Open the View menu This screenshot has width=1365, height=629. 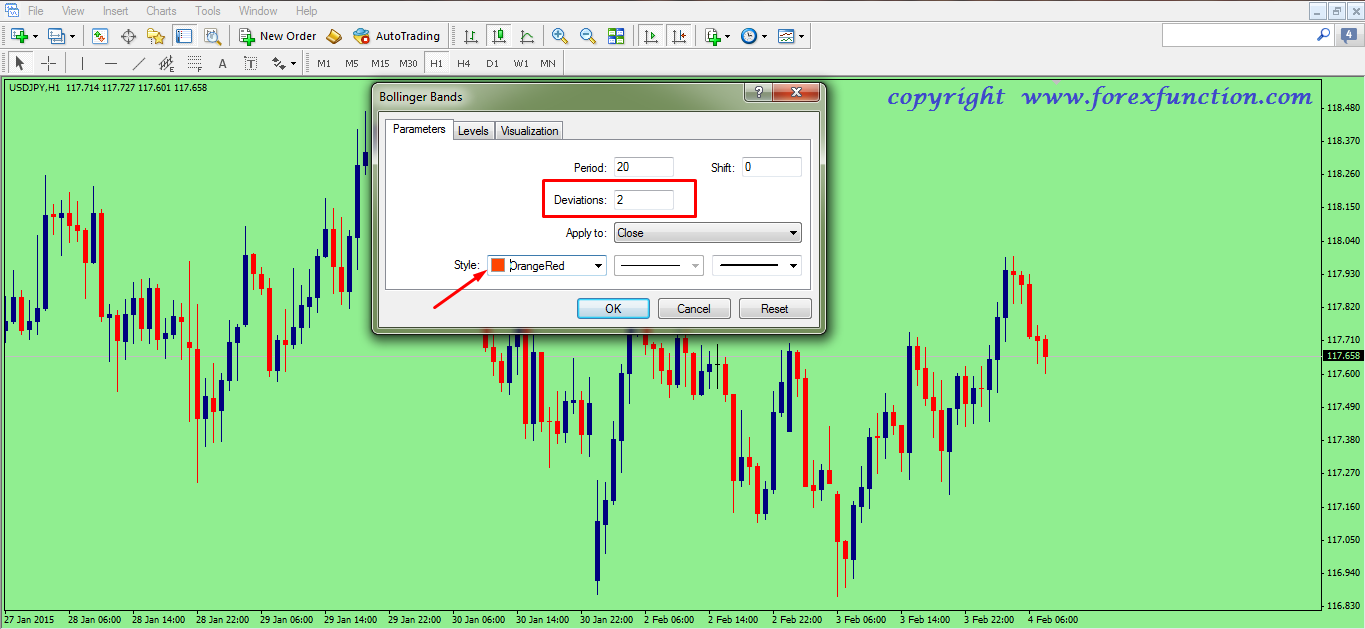click(73, 11)
